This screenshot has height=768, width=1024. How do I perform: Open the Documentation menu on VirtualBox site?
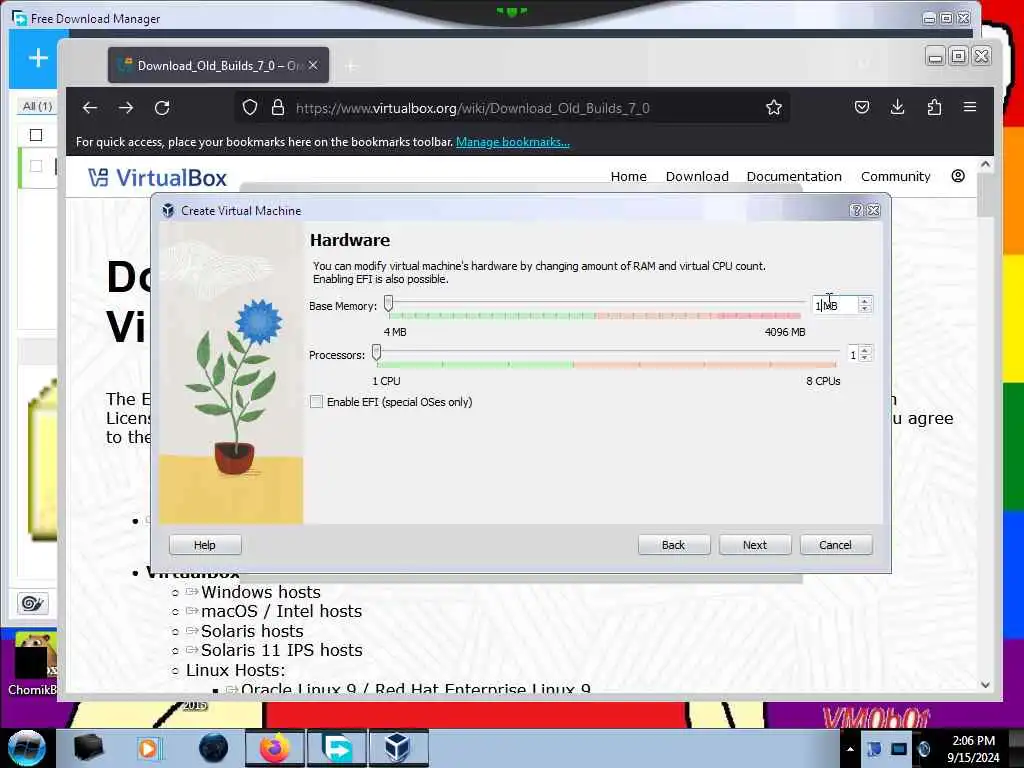click(794, 176)
